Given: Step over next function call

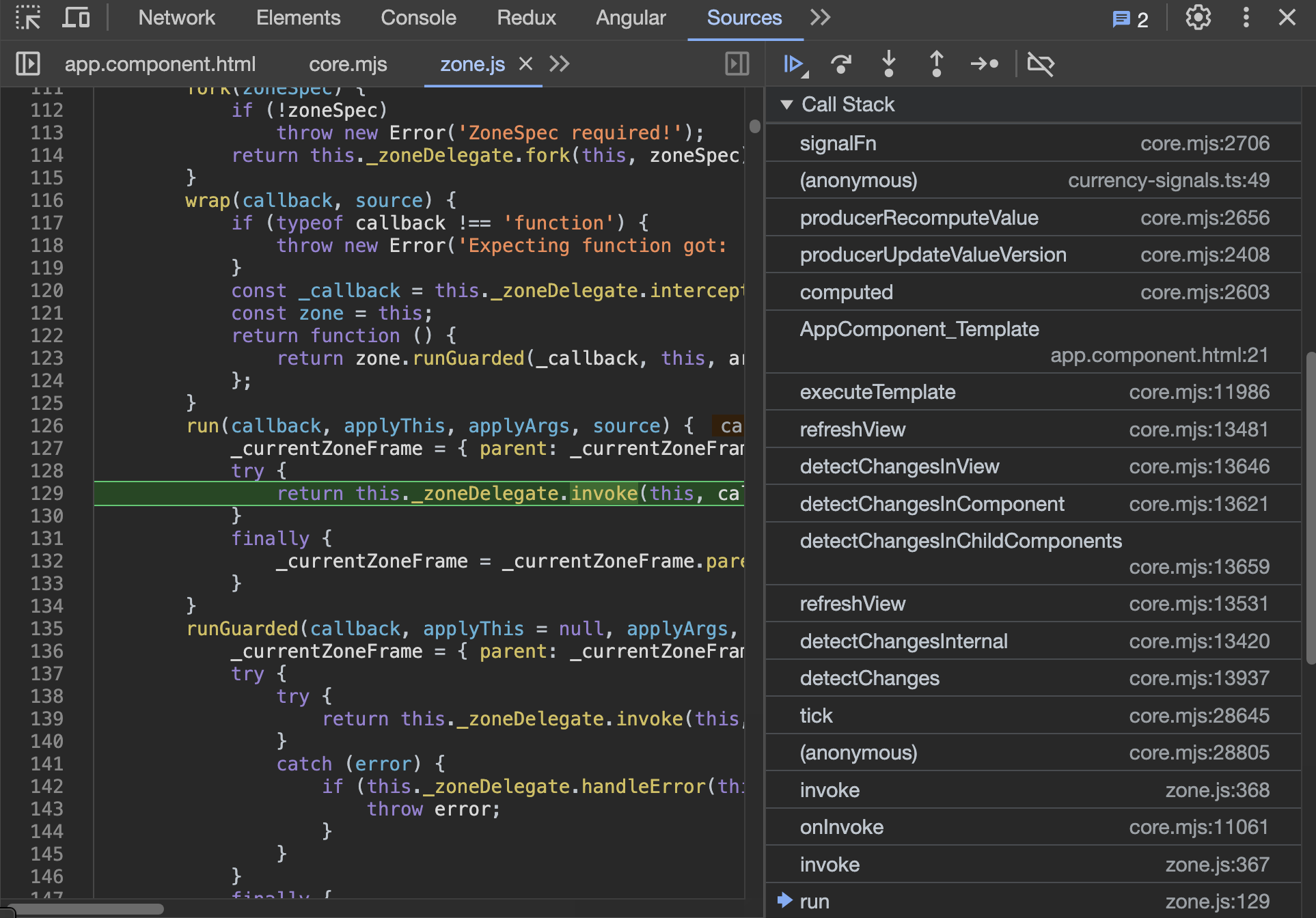Looking at the screenshot, I should coord(841,64).
